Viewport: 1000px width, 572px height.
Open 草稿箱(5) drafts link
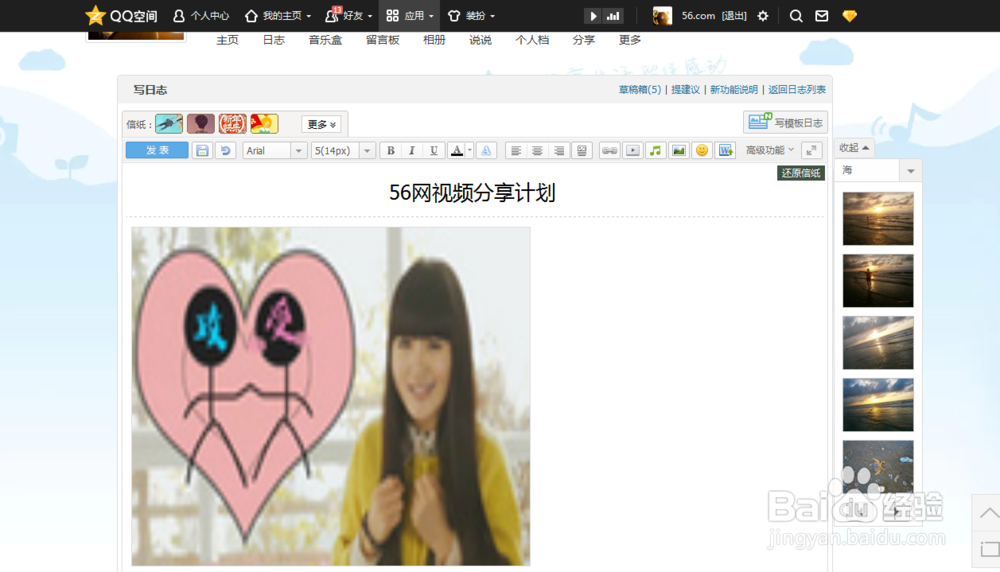pos(640,90)
